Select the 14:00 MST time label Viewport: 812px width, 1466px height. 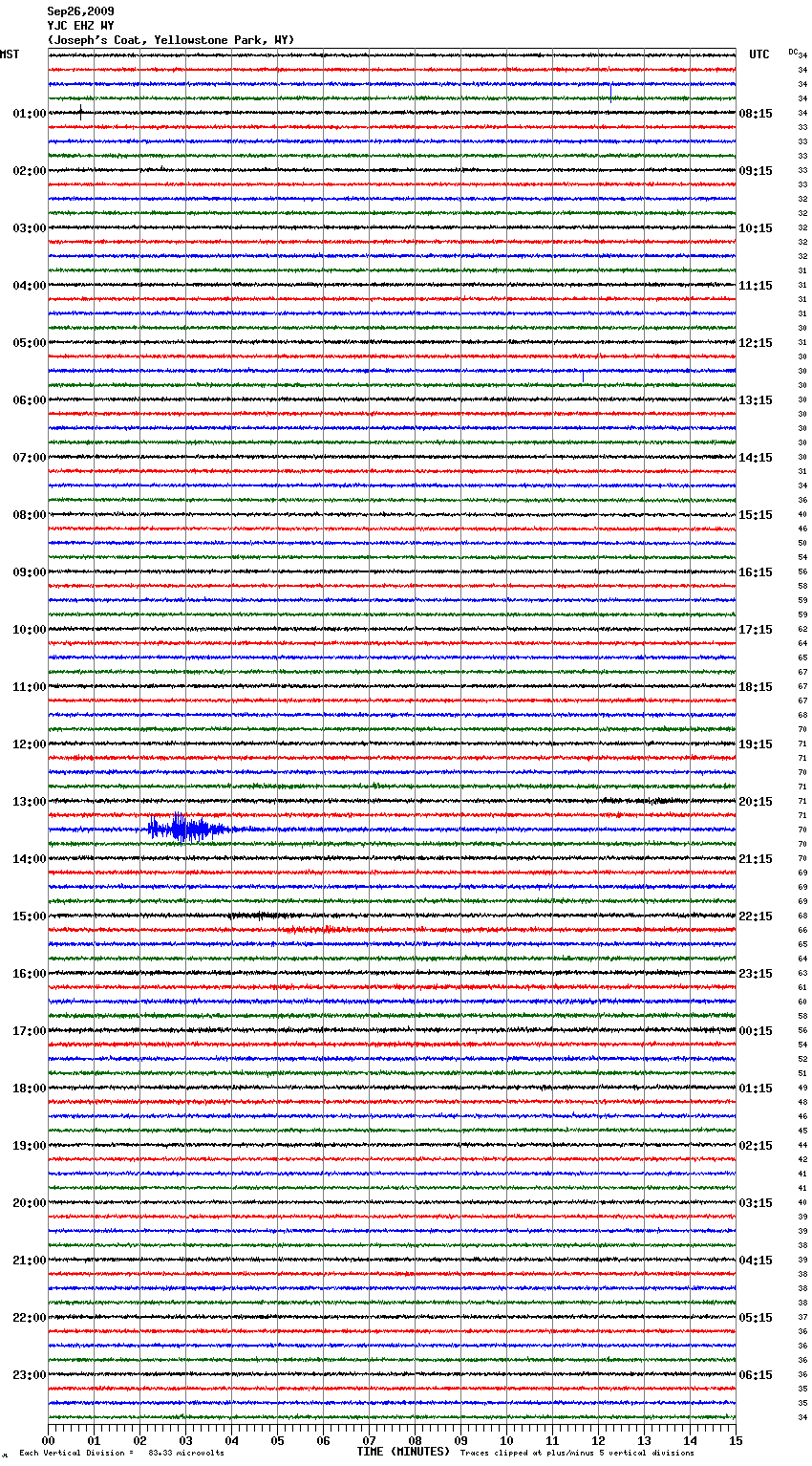pyautogui.click(x=30, y=859)
